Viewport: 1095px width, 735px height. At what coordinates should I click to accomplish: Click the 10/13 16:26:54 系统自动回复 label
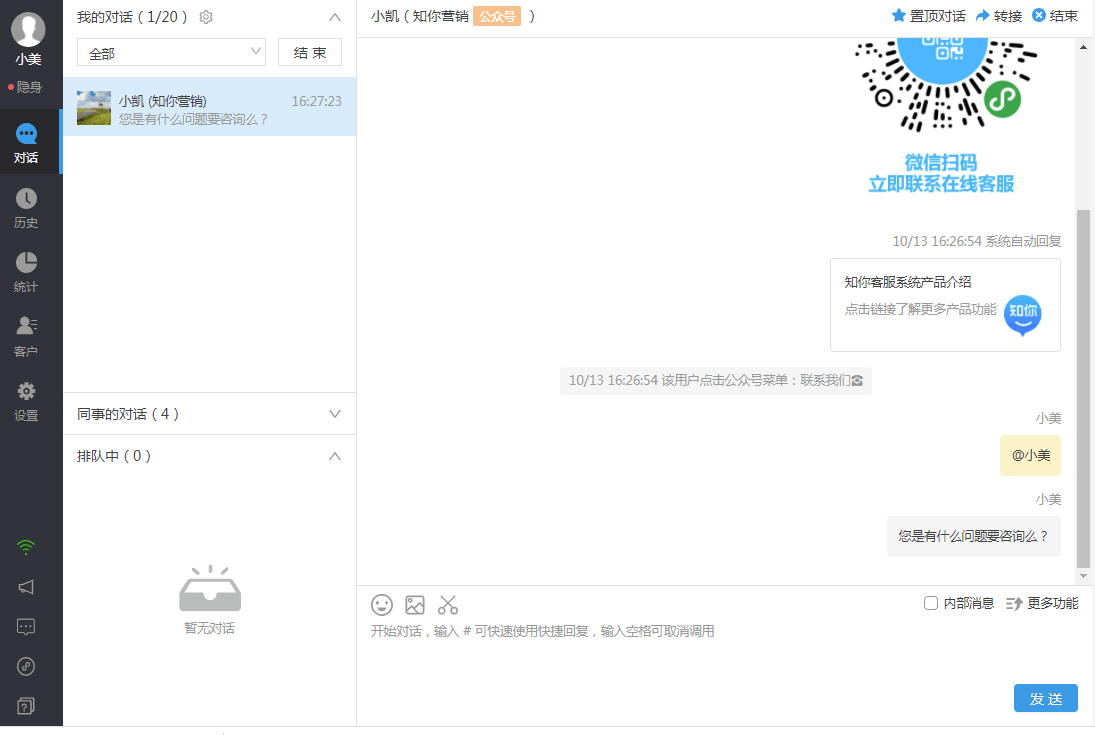[976, 242]
